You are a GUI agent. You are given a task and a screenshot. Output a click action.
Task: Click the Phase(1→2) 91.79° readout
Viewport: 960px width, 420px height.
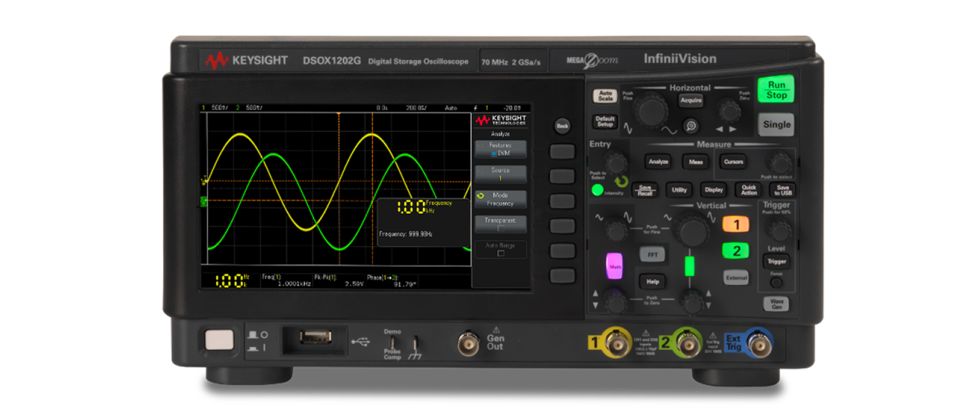coord(392,281)
